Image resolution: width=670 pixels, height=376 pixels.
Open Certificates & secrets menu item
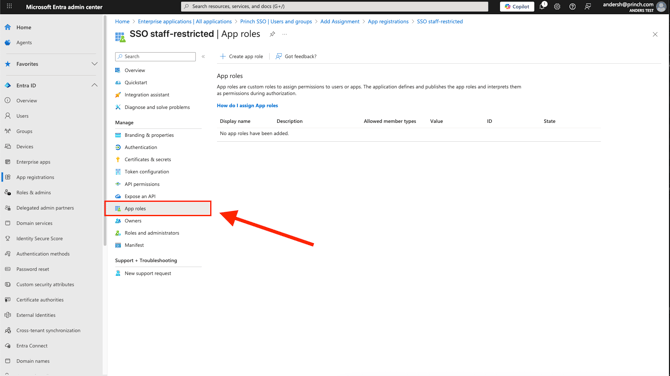click(147, 159)
